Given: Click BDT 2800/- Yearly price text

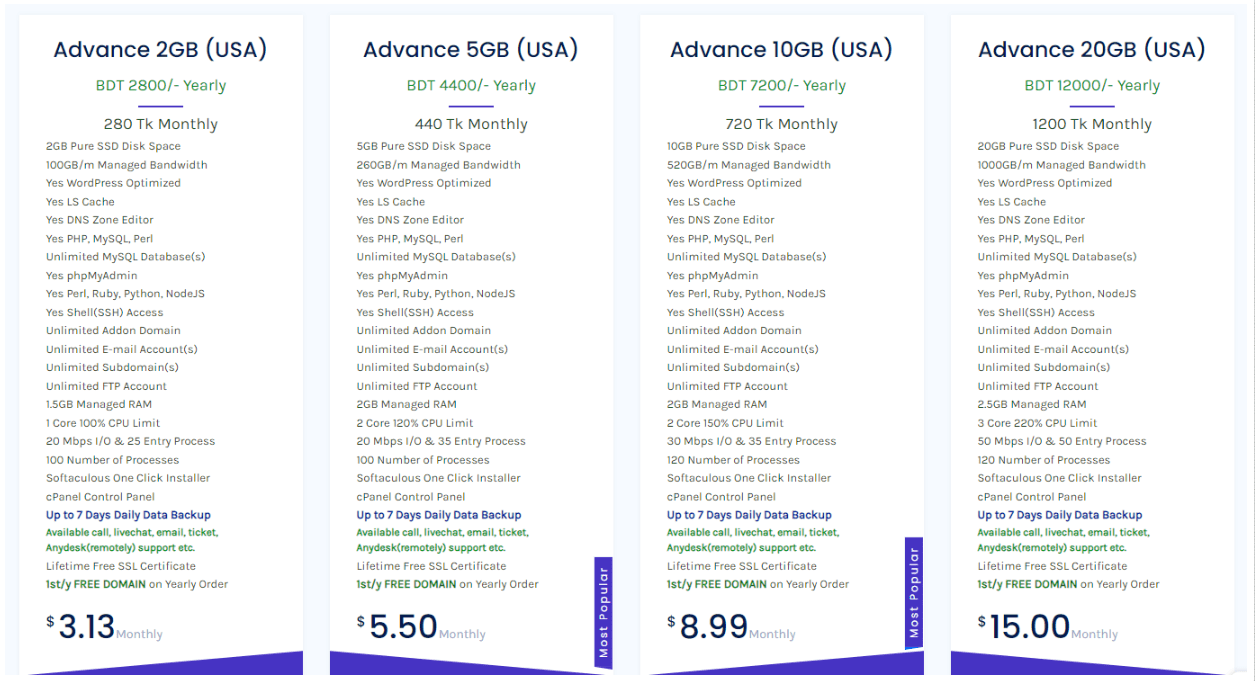Looking at the screenshot, I should click(160, 86).
